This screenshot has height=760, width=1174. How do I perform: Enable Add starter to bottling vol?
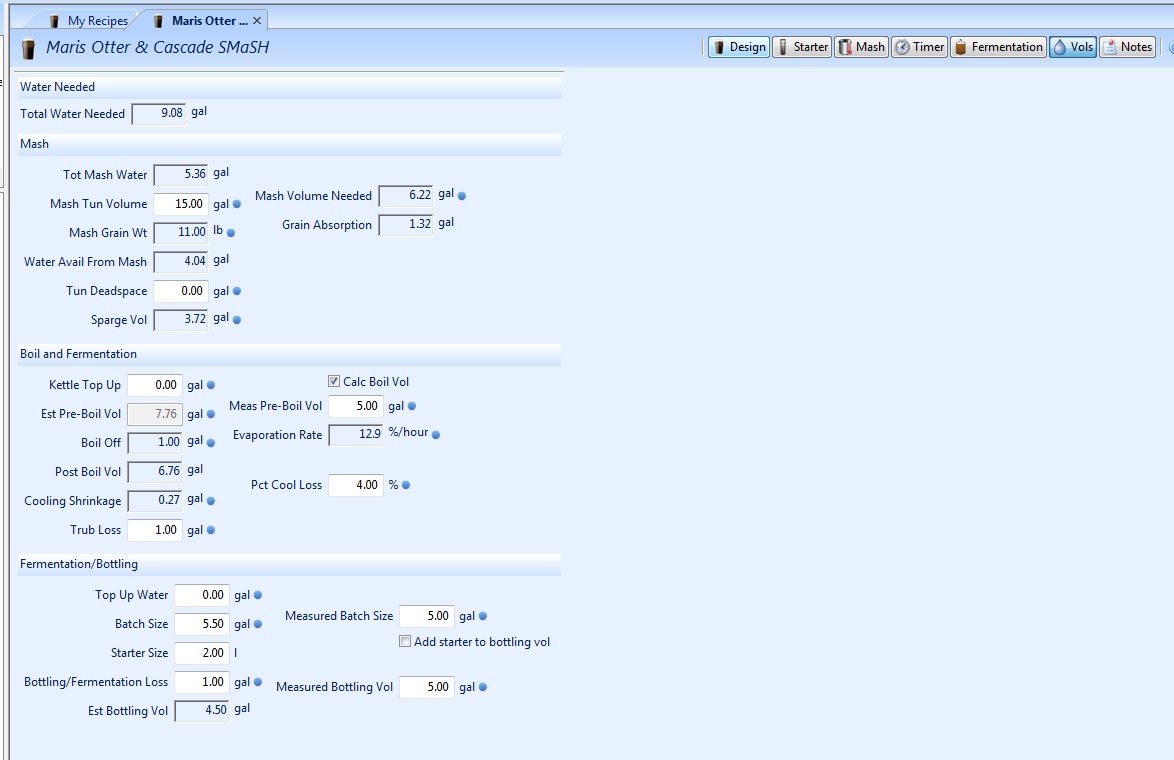coord(405,641)
